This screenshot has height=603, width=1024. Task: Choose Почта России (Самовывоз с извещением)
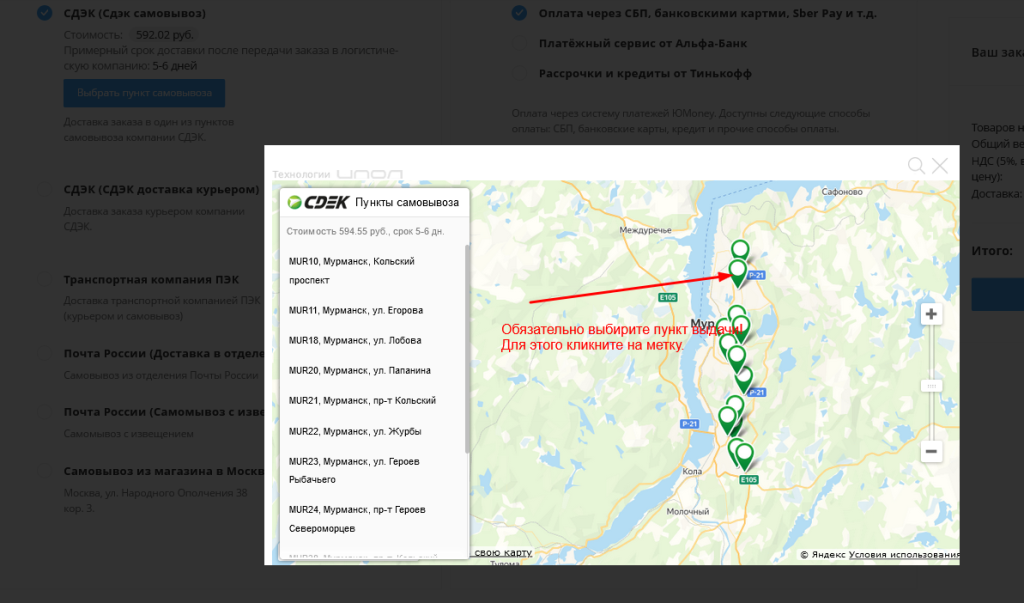point(44,412)
